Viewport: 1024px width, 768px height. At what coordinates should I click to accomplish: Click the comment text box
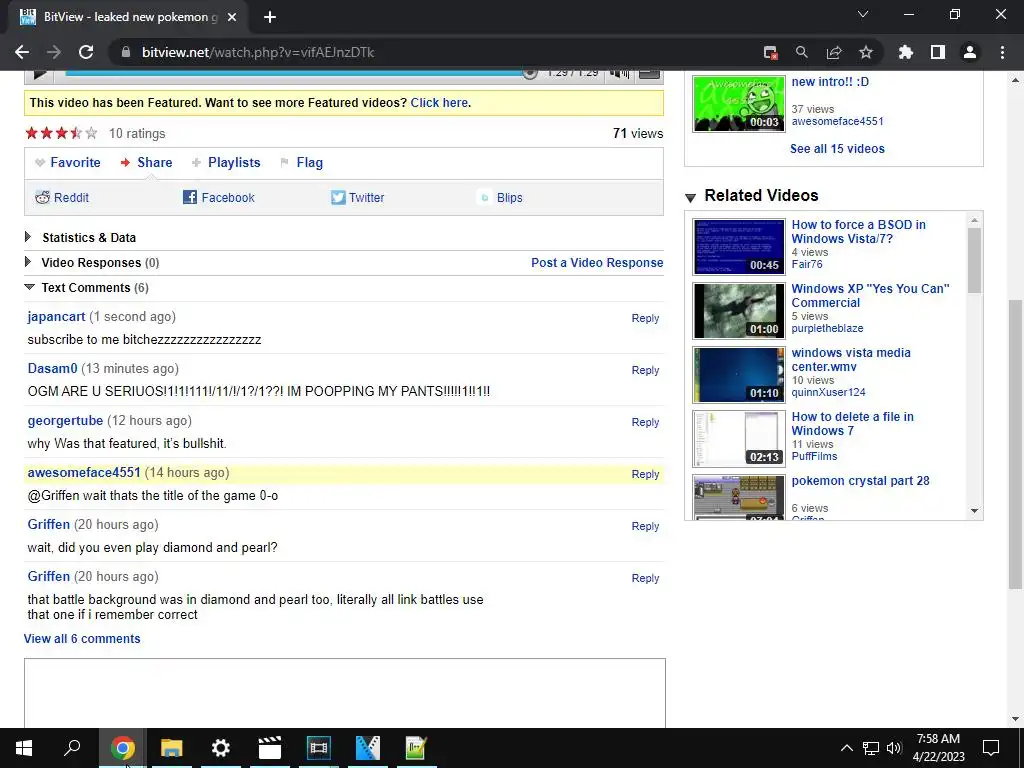[x=345, y=693]
